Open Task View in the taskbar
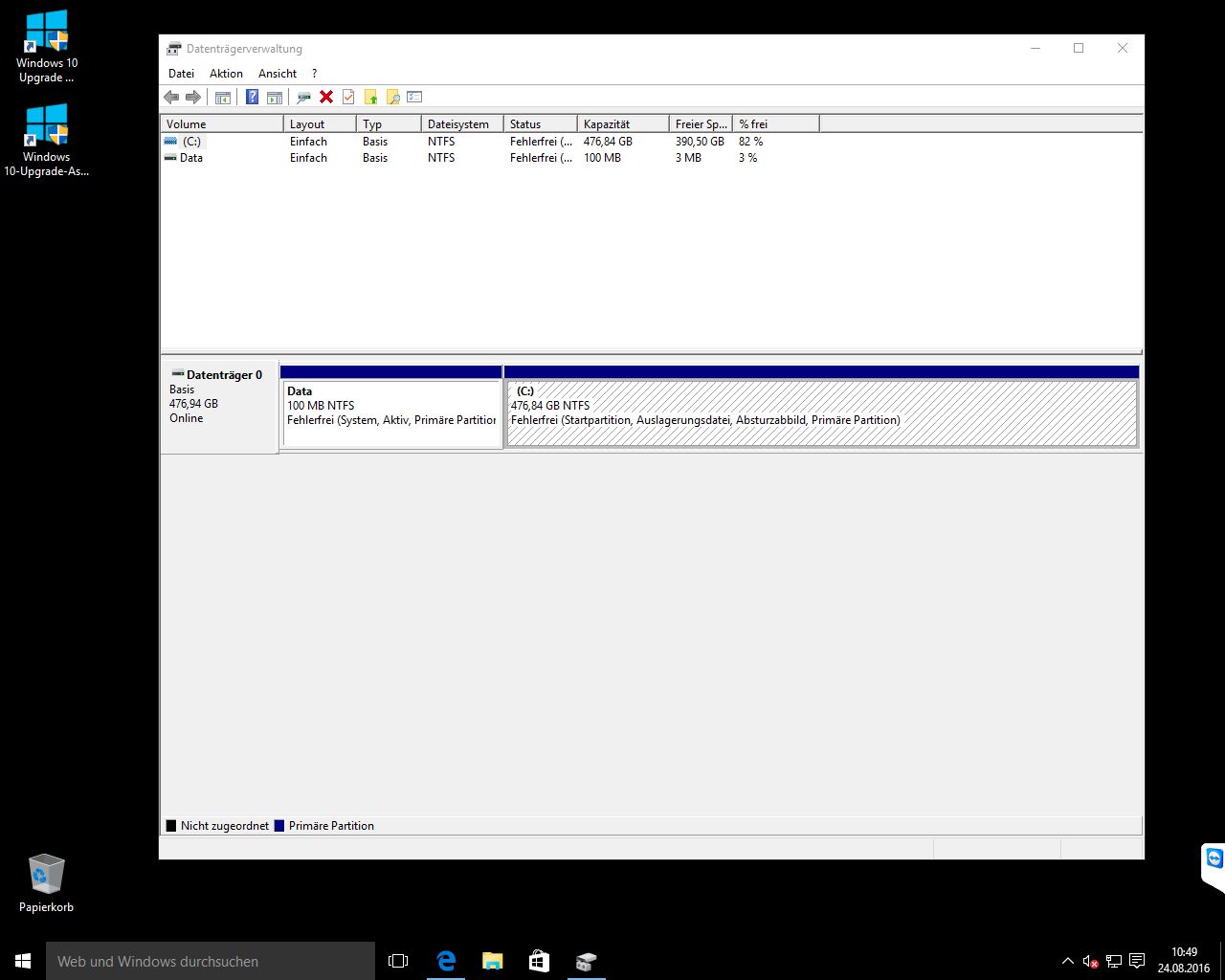Viewport: 1225px width, 980px height. point(398,961)
